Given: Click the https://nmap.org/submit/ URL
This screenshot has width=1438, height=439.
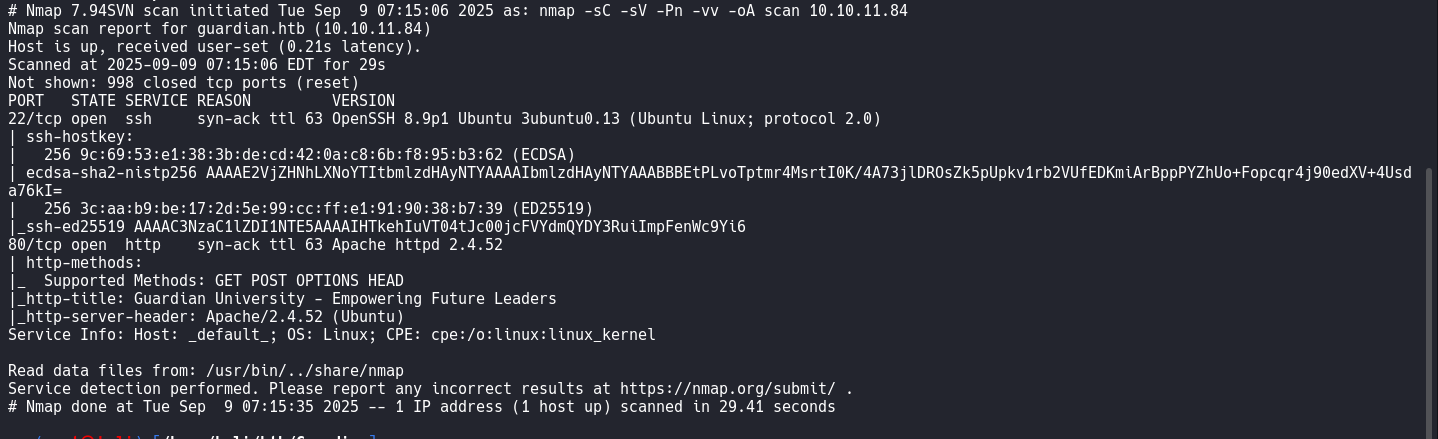Looking at the screenshot, I should pos(727,389).
